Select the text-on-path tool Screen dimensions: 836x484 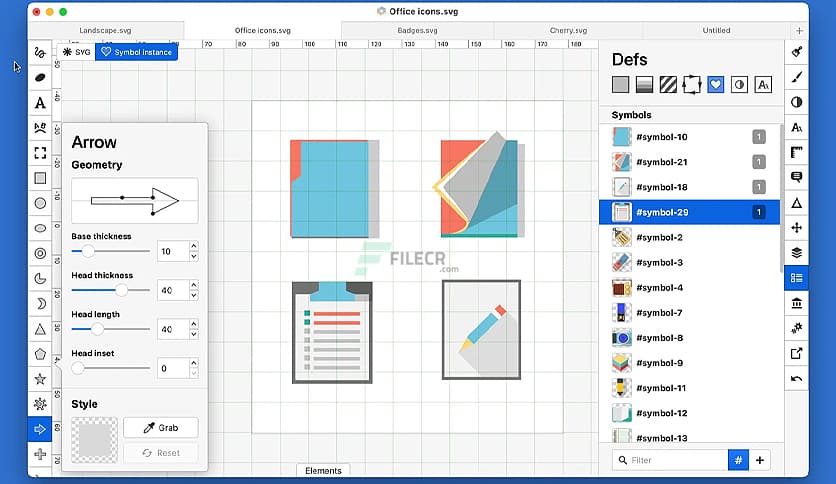[x=40, y=128]
